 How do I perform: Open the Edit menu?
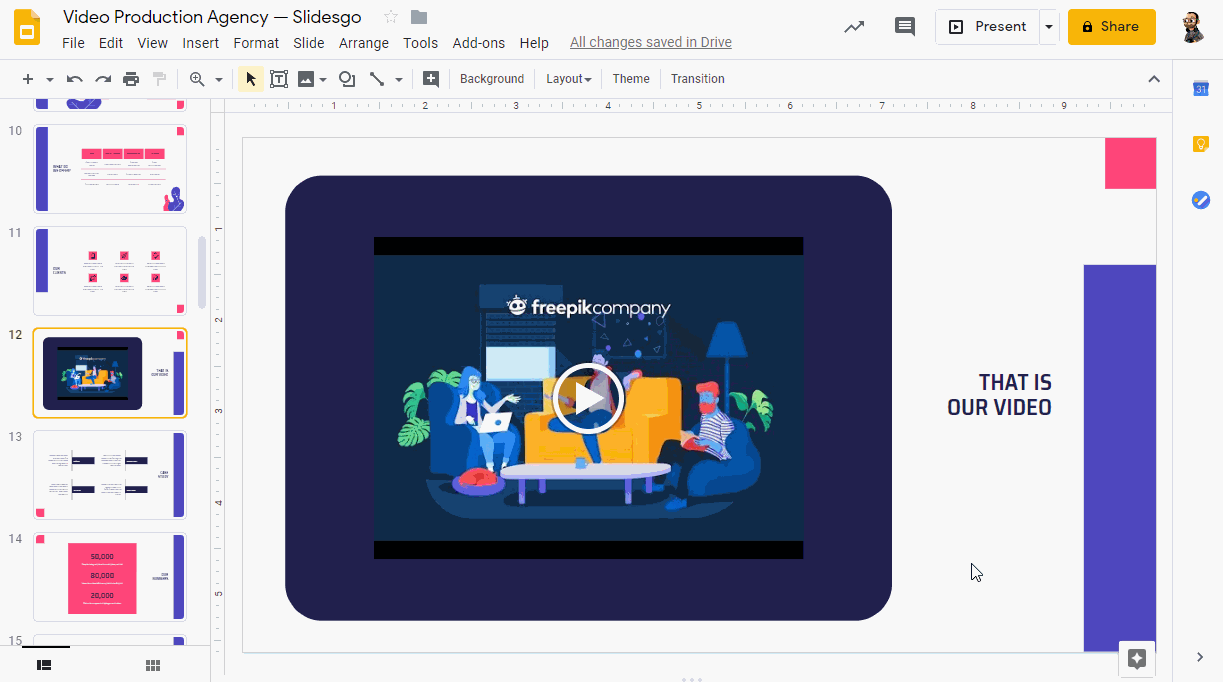click(111, 43)
